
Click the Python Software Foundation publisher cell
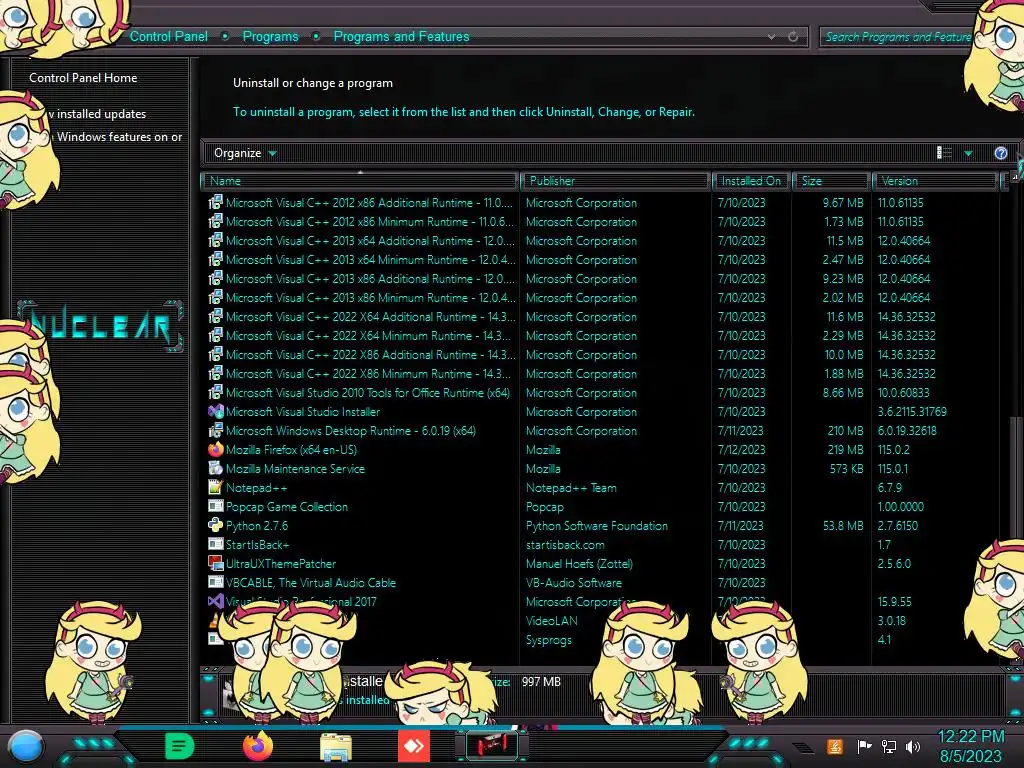pyautogui.click(x=597, y=525)
